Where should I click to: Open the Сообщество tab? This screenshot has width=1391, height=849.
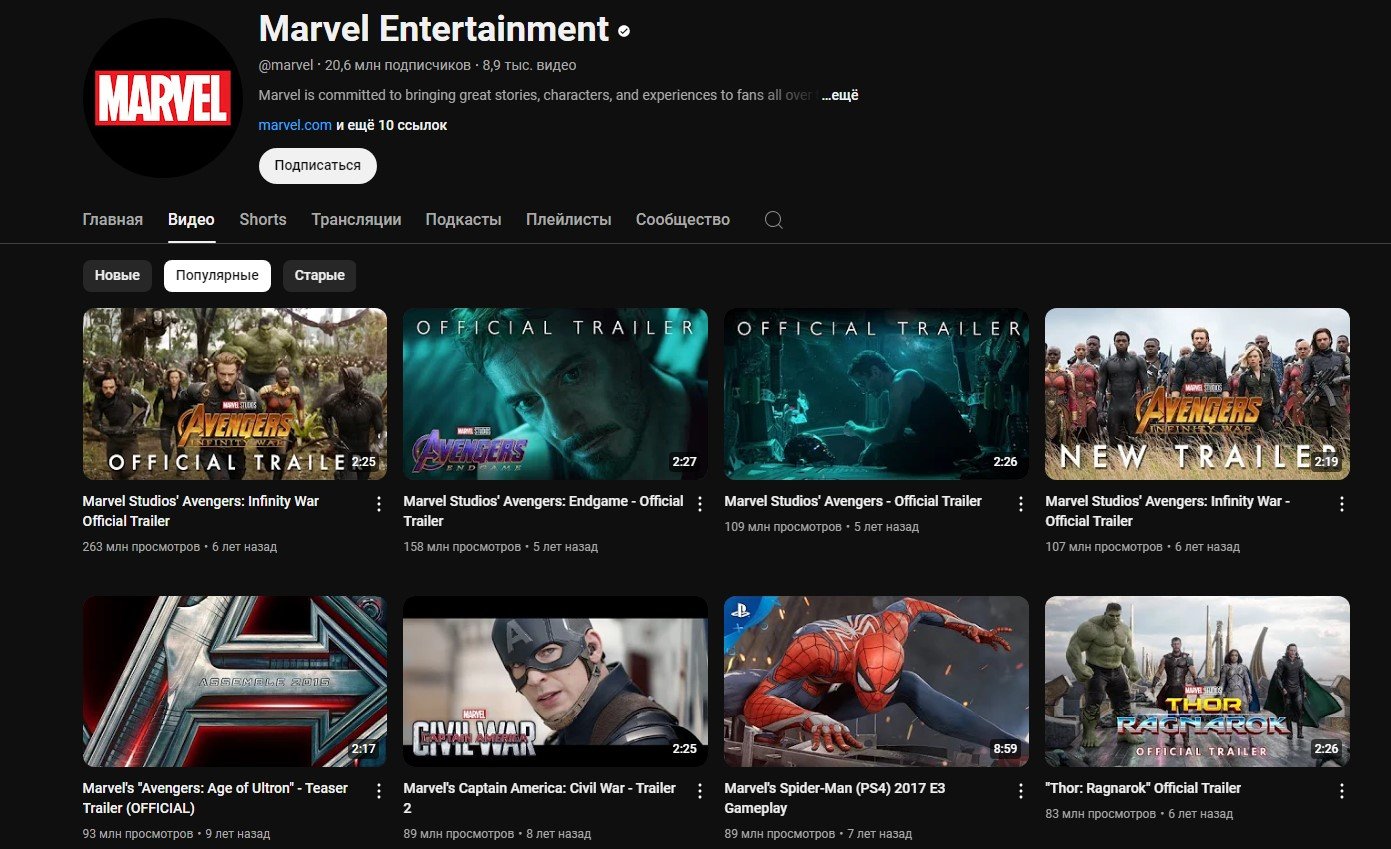point(683,219)
